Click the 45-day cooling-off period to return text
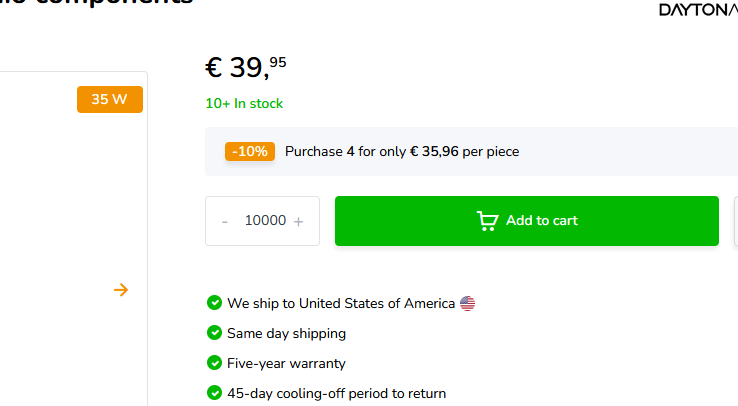Screen dimensions: 738x406 336,393
